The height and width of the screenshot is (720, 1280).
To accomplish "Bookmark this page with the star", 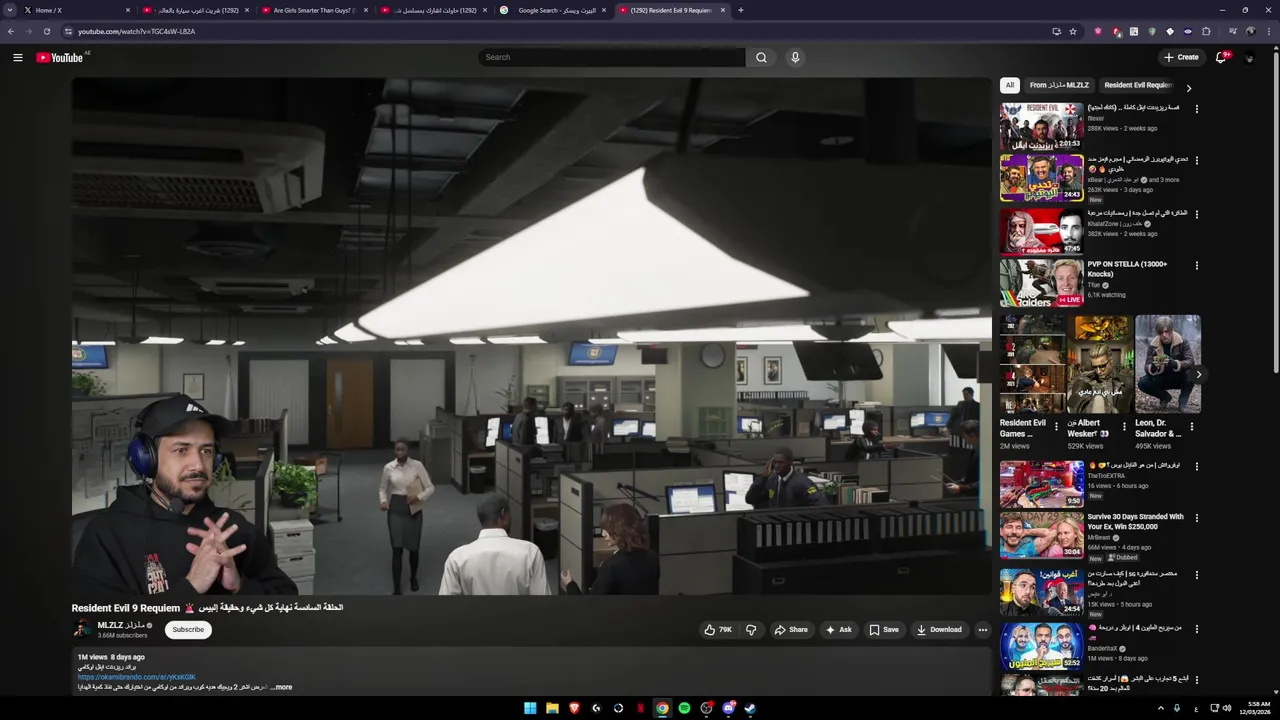I will (x=1073, y=31).
